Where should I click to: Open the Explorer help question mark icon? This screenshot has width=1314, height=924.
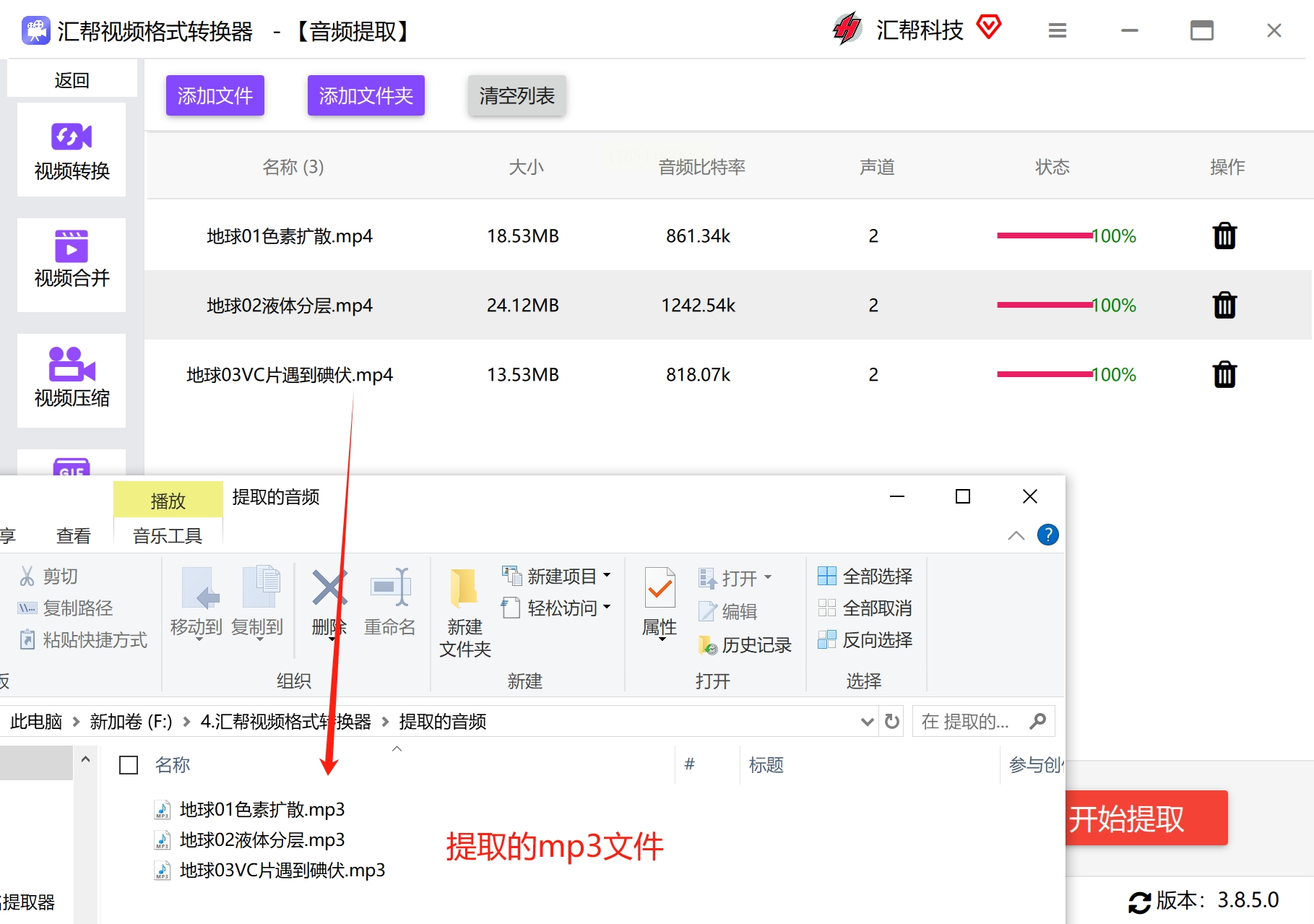(1047, 535)
